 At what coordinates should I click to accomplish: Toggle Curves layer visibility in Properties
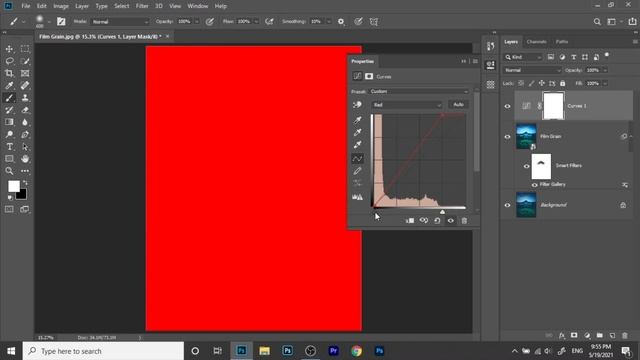tap(451, 221)
